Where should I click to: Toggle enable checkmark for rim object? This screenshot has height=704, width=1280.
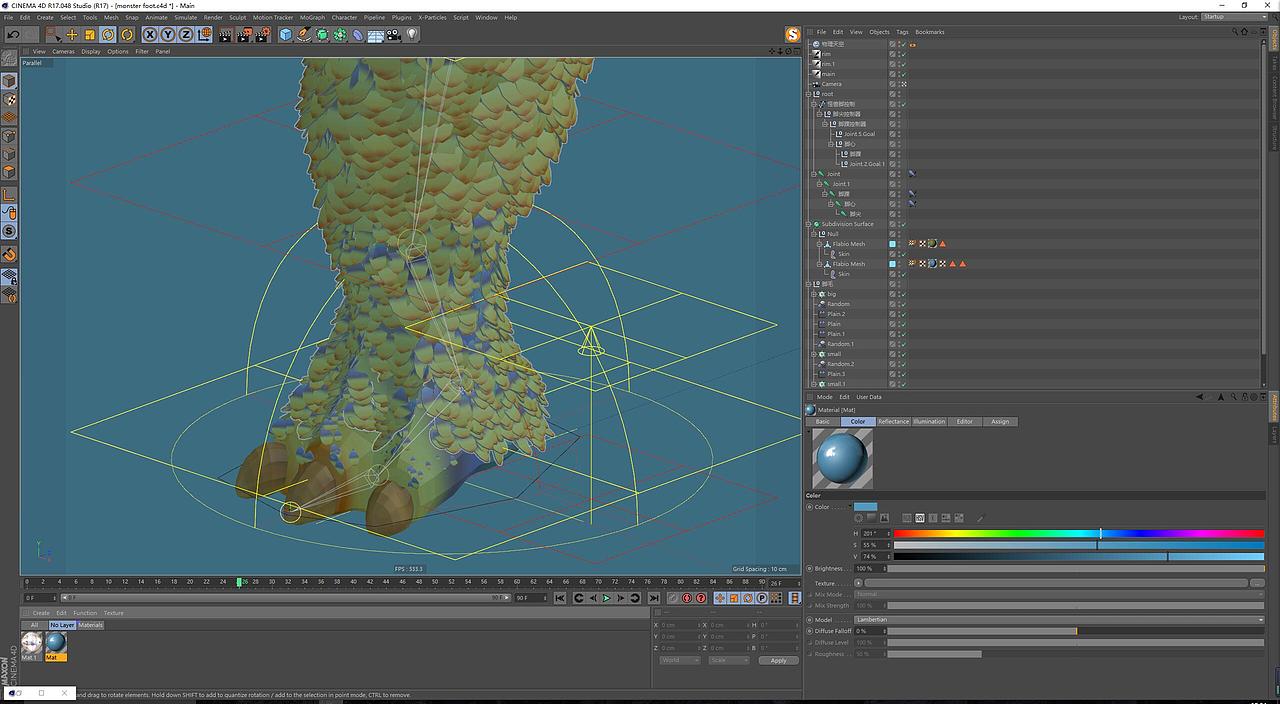tap(903, 54)
